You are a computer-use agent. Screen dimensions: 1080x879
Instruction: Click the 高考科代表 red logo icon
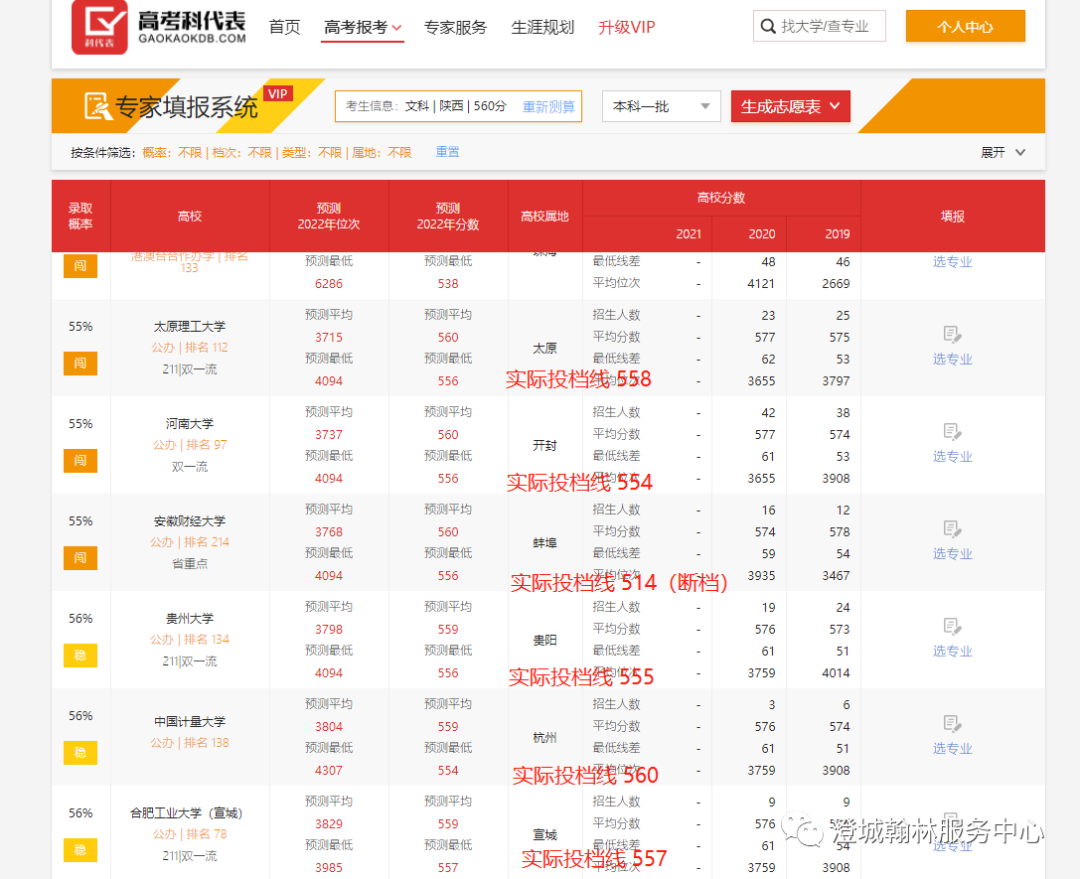(99, 27)
